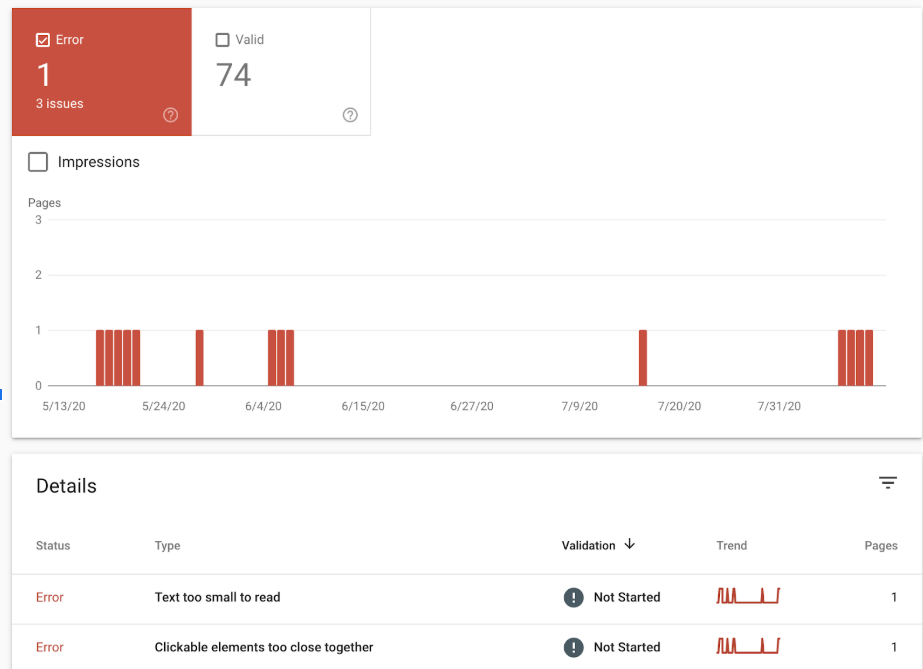This screenshot has height=669, width=923.
Task: Click Not Started icon for Text too small
Action: (x=573, y=597)
